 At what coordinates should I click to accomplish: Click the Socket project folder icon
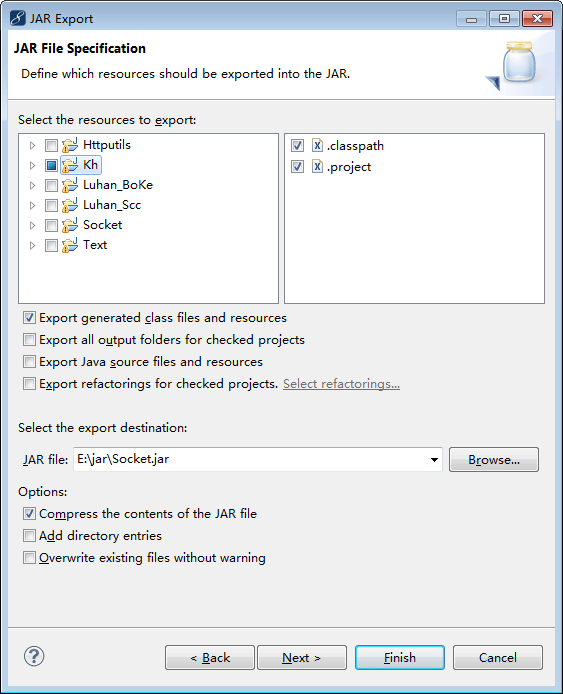coord(70,225)
